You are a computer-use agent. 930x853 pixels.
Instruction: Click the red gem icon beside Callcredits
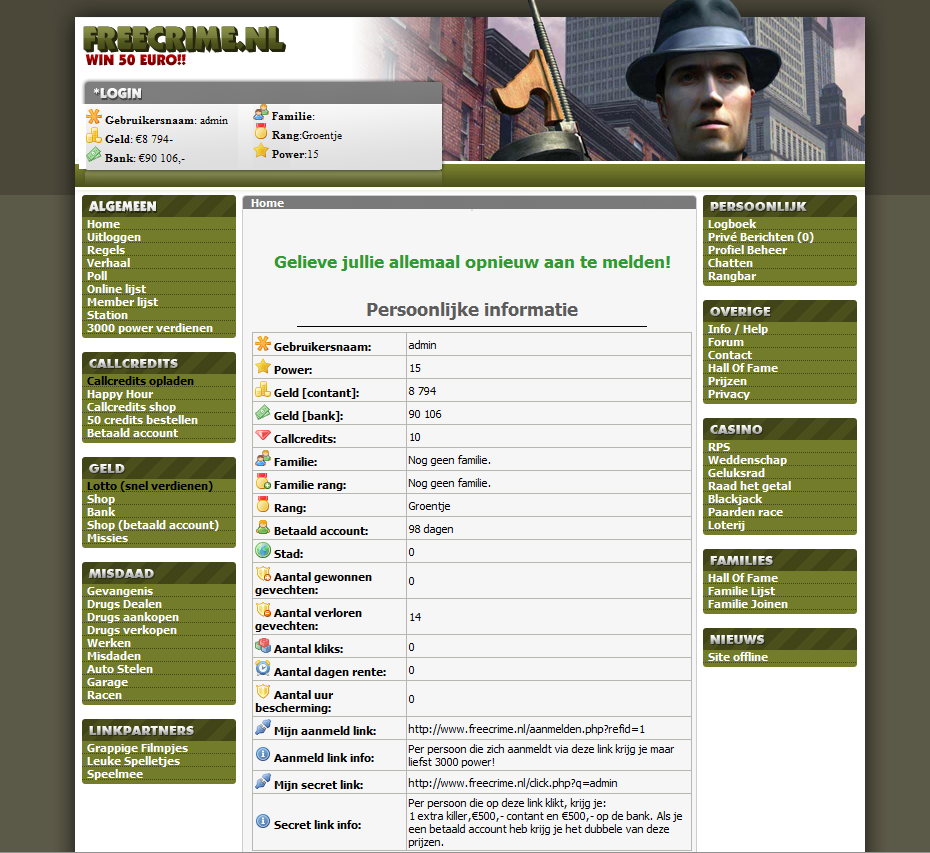tap(263, 436)
